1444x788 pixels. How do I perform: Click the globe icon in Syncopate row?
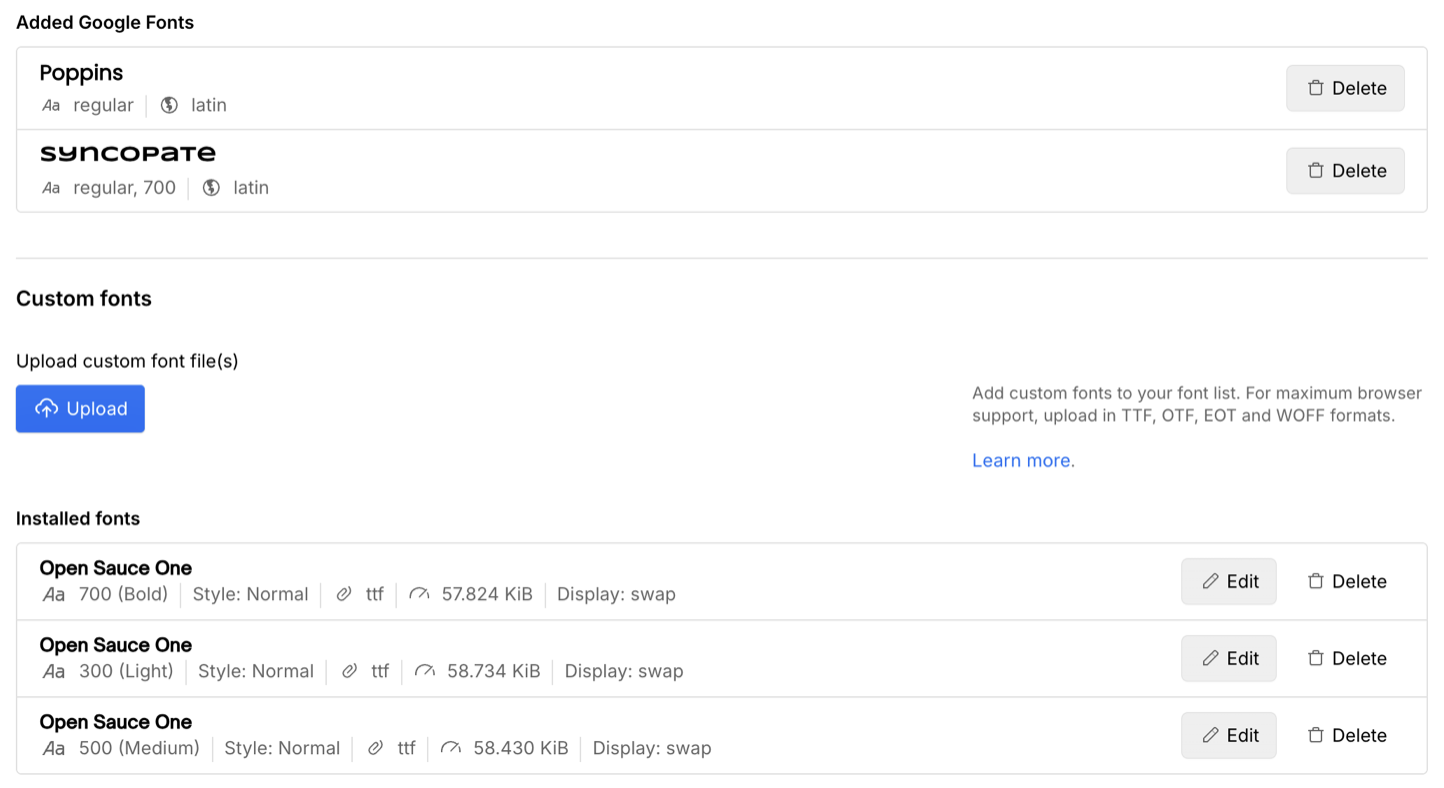(211, 188)
